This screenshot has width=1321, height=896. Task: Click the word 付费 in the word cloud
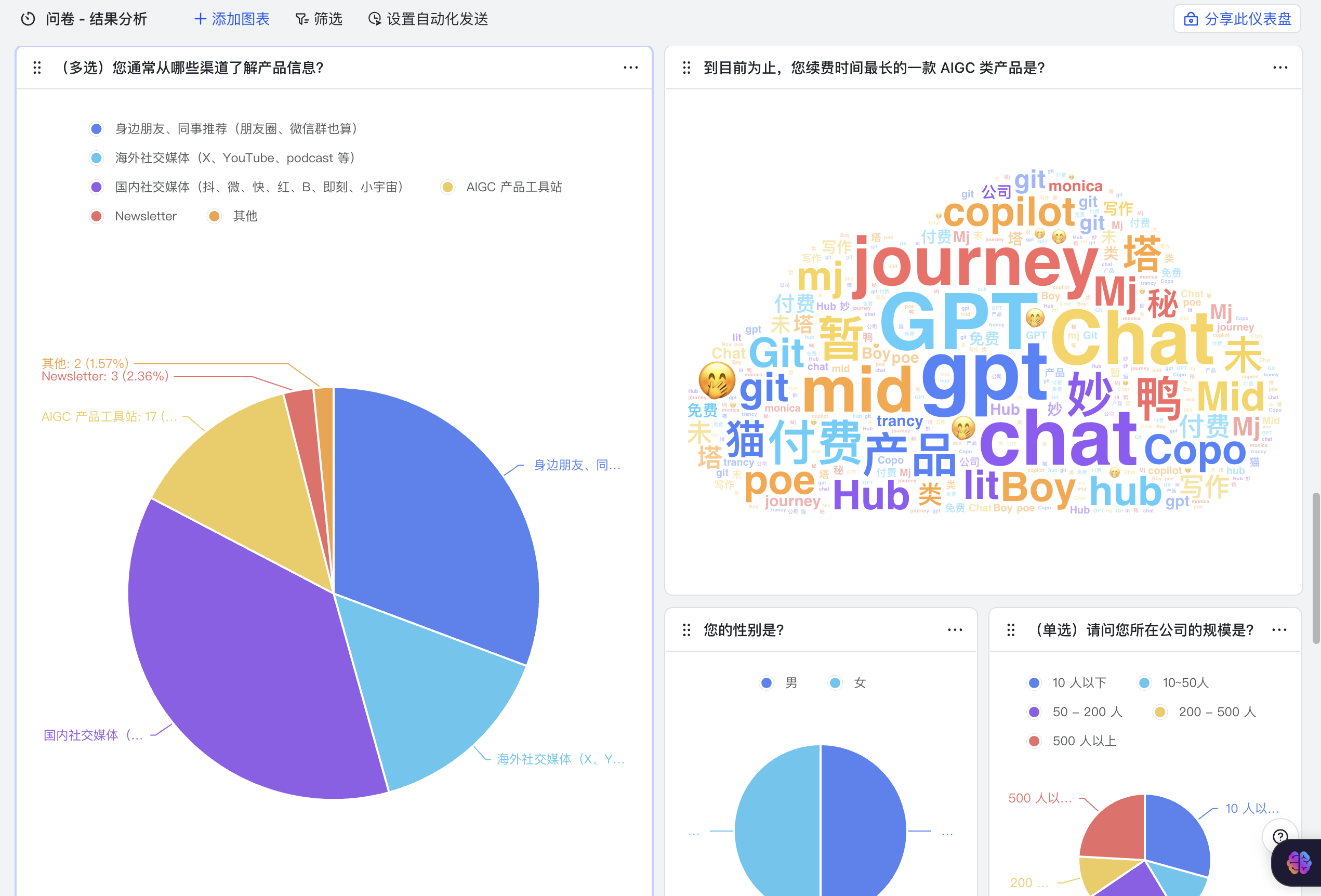[815, 442]
